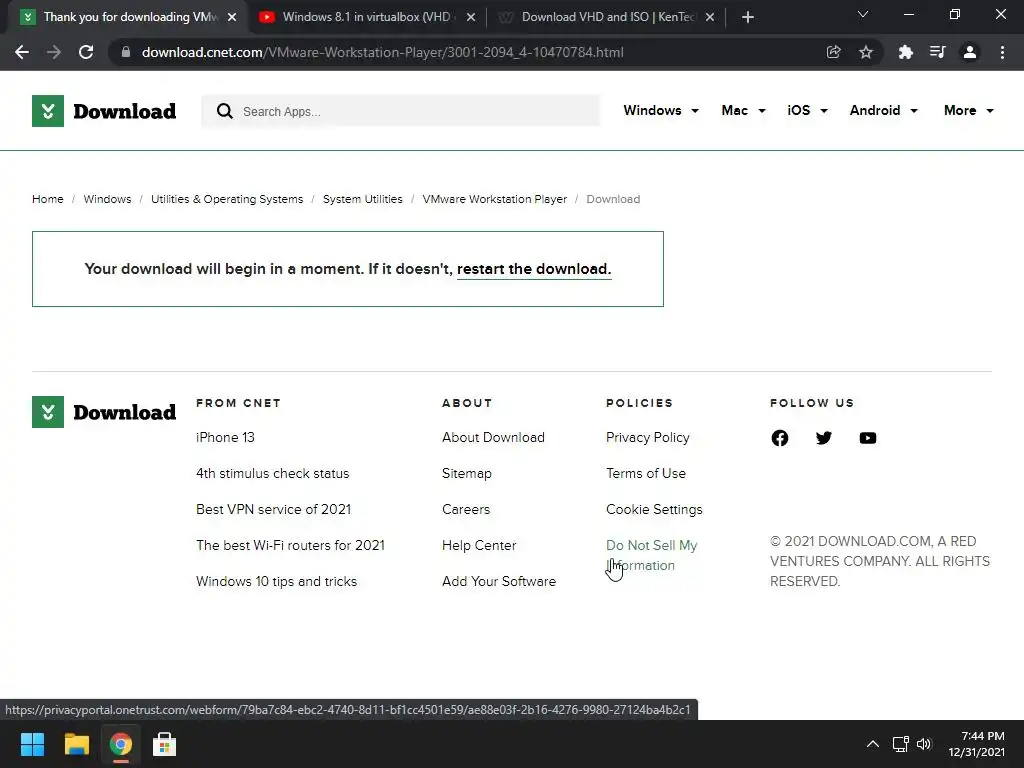Open the Sitemap link
The height and width of the screenshot is (768, 1024).
(466, 473)
